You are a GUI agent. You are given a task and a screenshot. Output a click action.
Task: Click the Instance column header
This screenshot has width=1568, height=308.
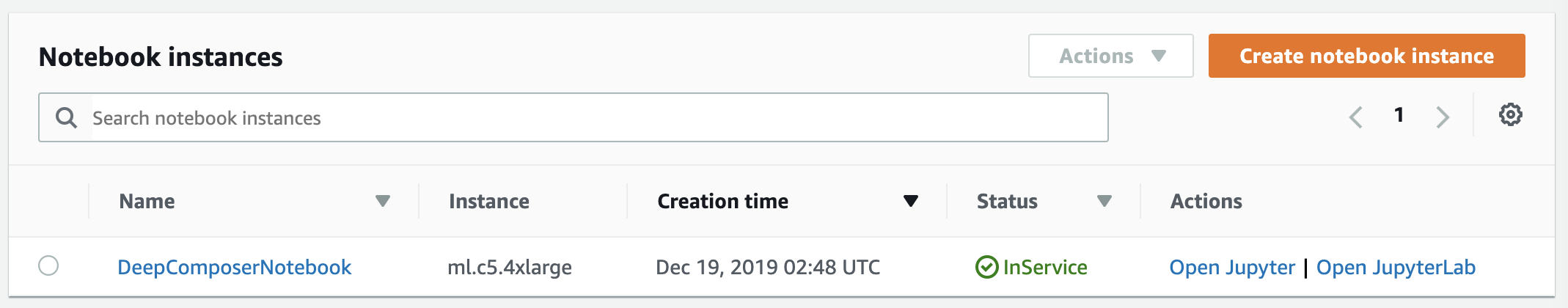coord(489,202)
